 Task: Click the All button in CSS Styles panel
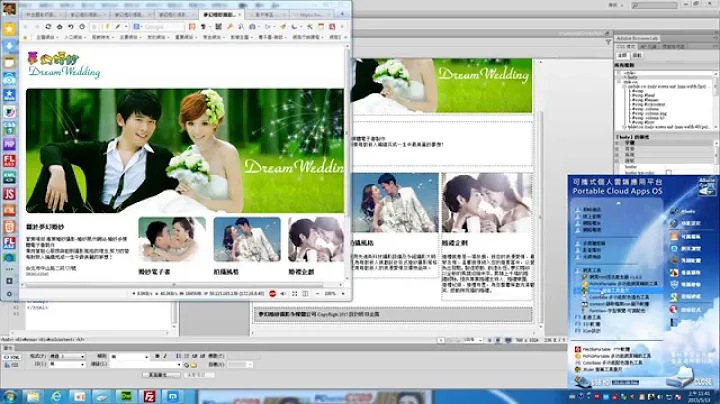622,55
